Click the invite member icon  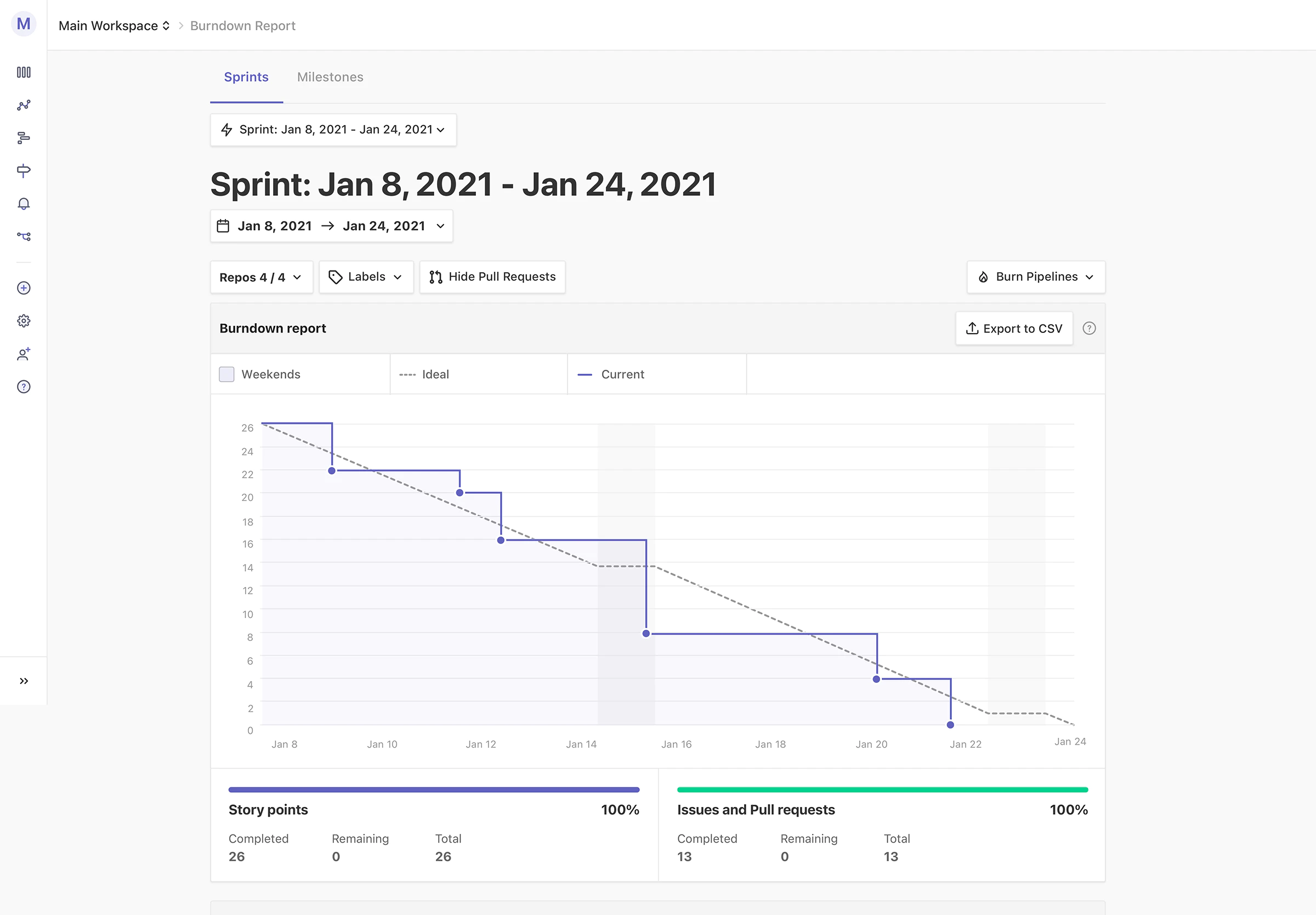coord(24,354)
